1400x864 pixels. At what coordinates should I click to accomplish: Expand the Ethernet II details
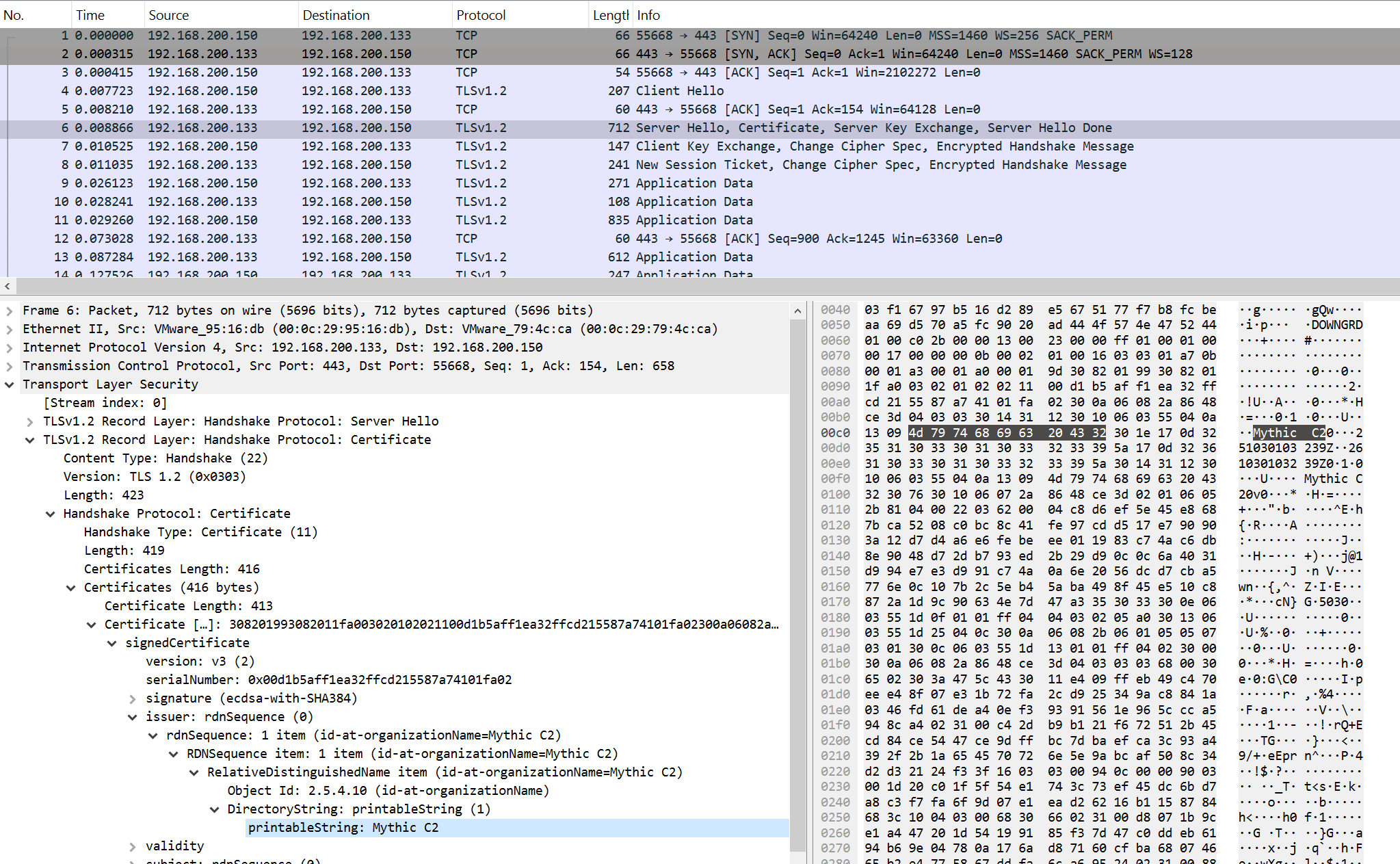pos(9,329)
